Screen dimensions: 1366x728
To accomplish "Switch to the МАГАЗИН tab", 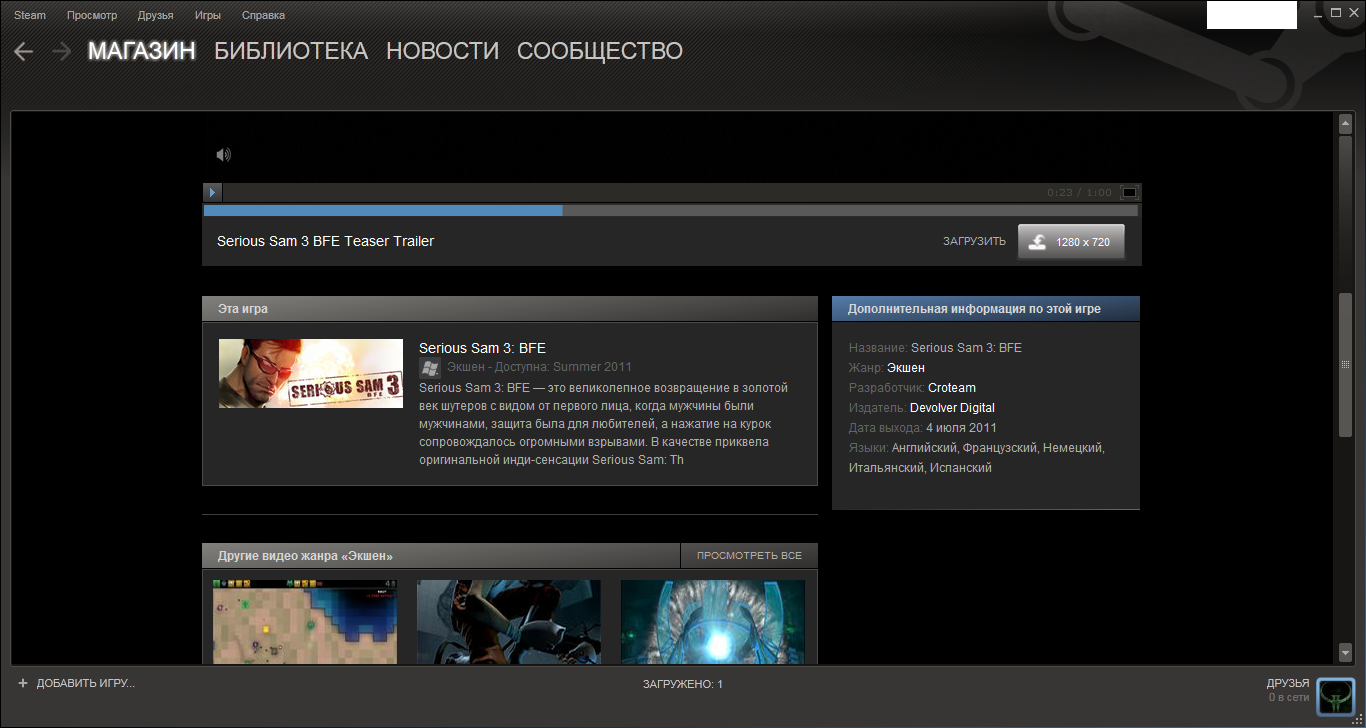I will click(x=141, y=51).
